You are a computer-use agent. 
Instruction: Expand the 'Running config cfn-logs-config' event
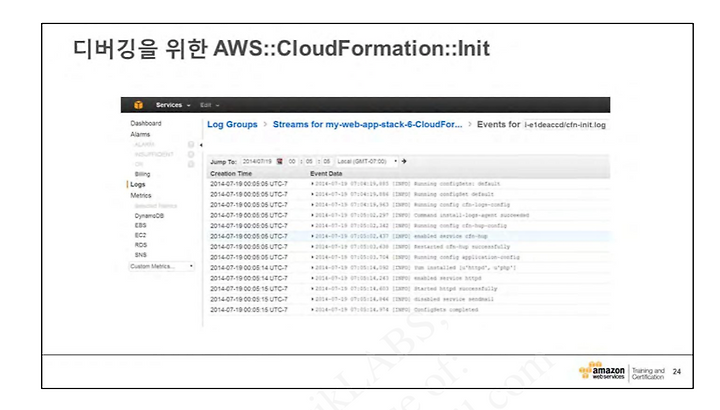(313, 205)
